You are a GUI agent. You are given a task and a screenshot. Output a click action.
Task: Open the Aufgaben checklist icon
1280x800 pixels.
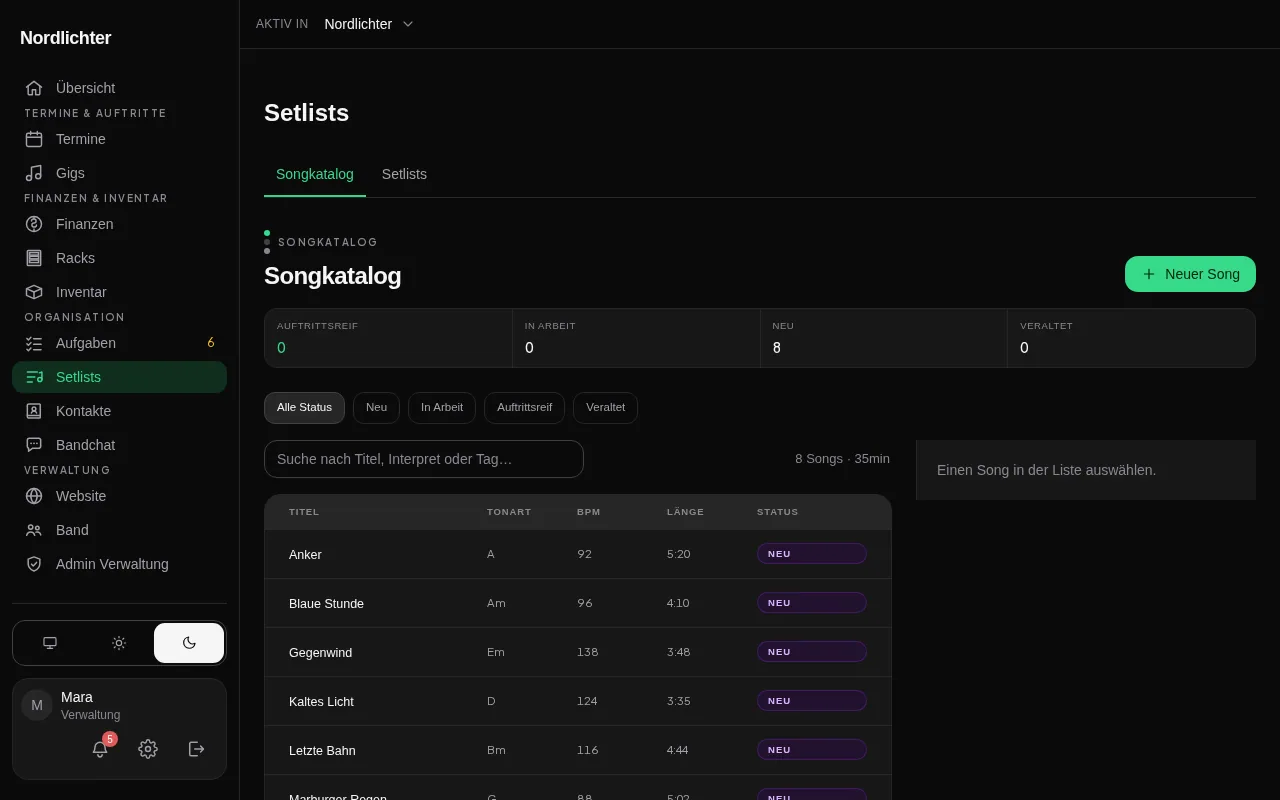[x=34, y=343]
